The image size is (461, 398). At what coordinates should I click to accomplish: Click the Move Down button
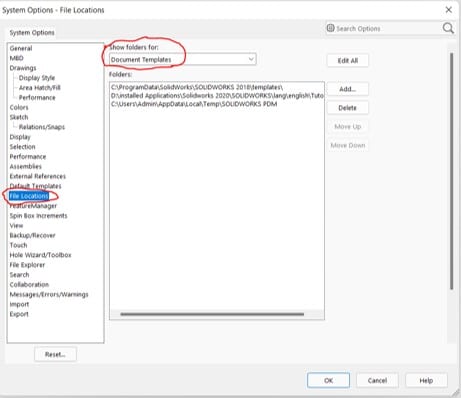[348, 145]
